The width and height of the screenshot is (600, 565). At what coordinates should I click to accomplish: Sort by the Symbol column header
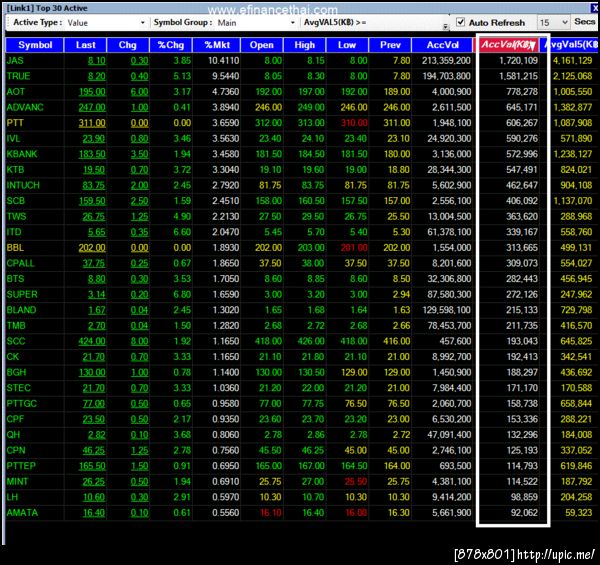click(x=35, y=45)
